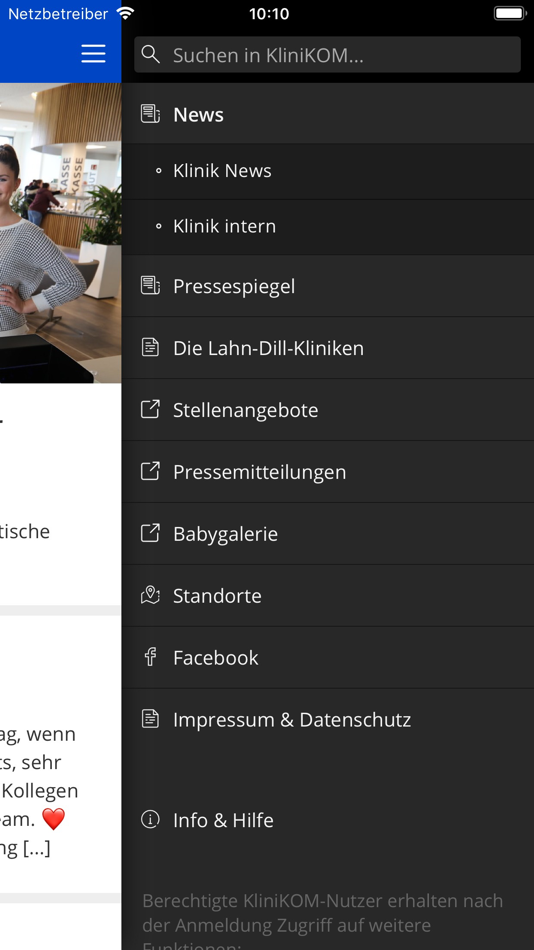Open the Pressemitteilungen link

(327, 471)
